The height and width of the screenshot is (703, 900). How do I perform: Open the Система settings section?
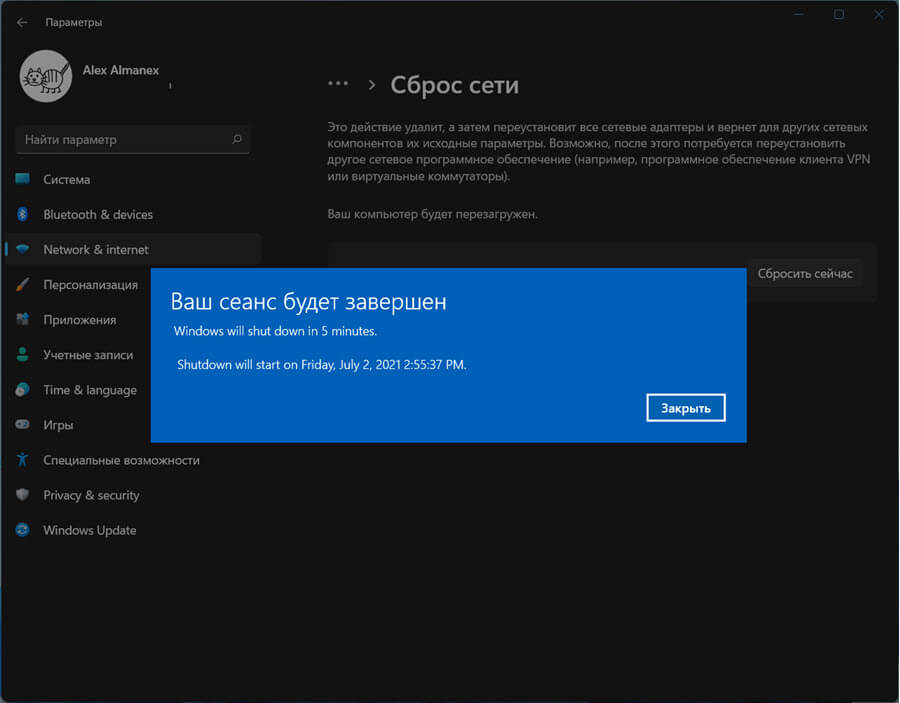point(133,180)
